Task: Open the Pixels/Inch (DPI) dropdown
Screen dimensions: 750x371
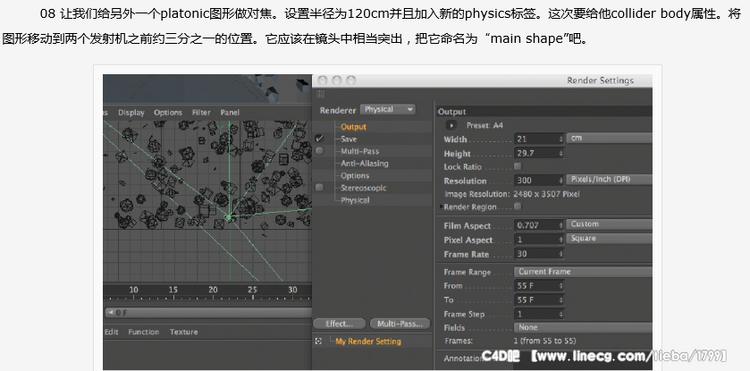Action: (x=609, y=180)
